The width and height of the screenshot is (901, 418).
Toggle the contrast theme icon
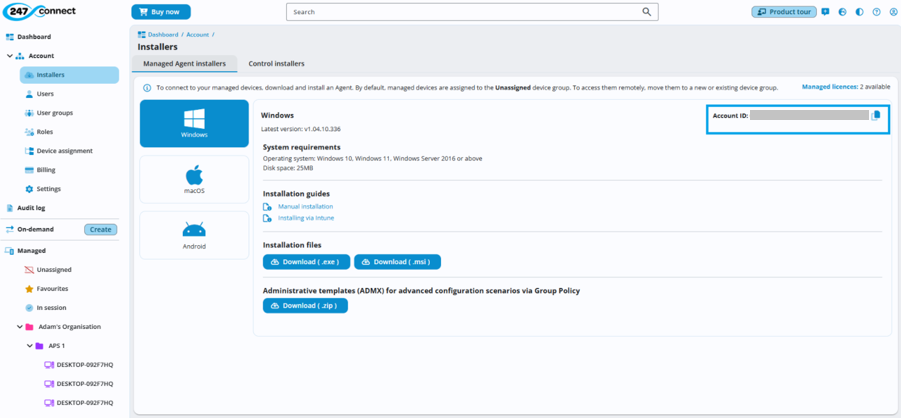(x=859, y=11)
